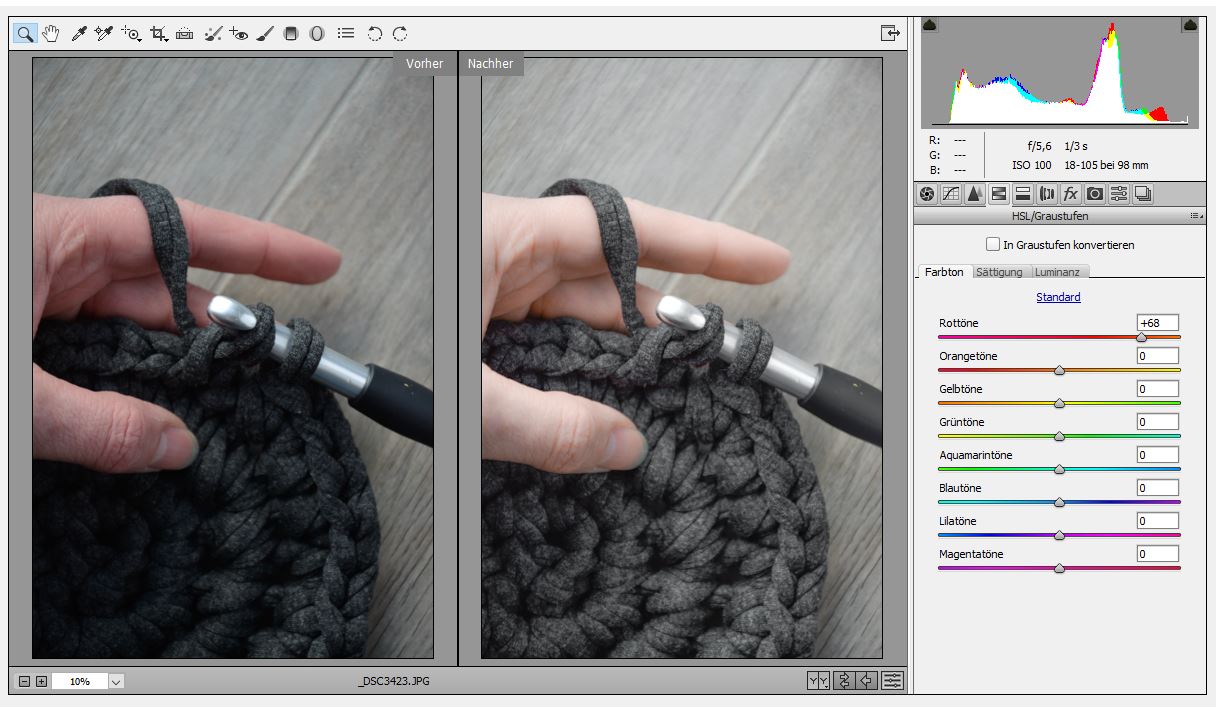The height and width of the screenshot is (707, 1216).
Task: Click the Blautöne value field
Action: click(1157, 488)
